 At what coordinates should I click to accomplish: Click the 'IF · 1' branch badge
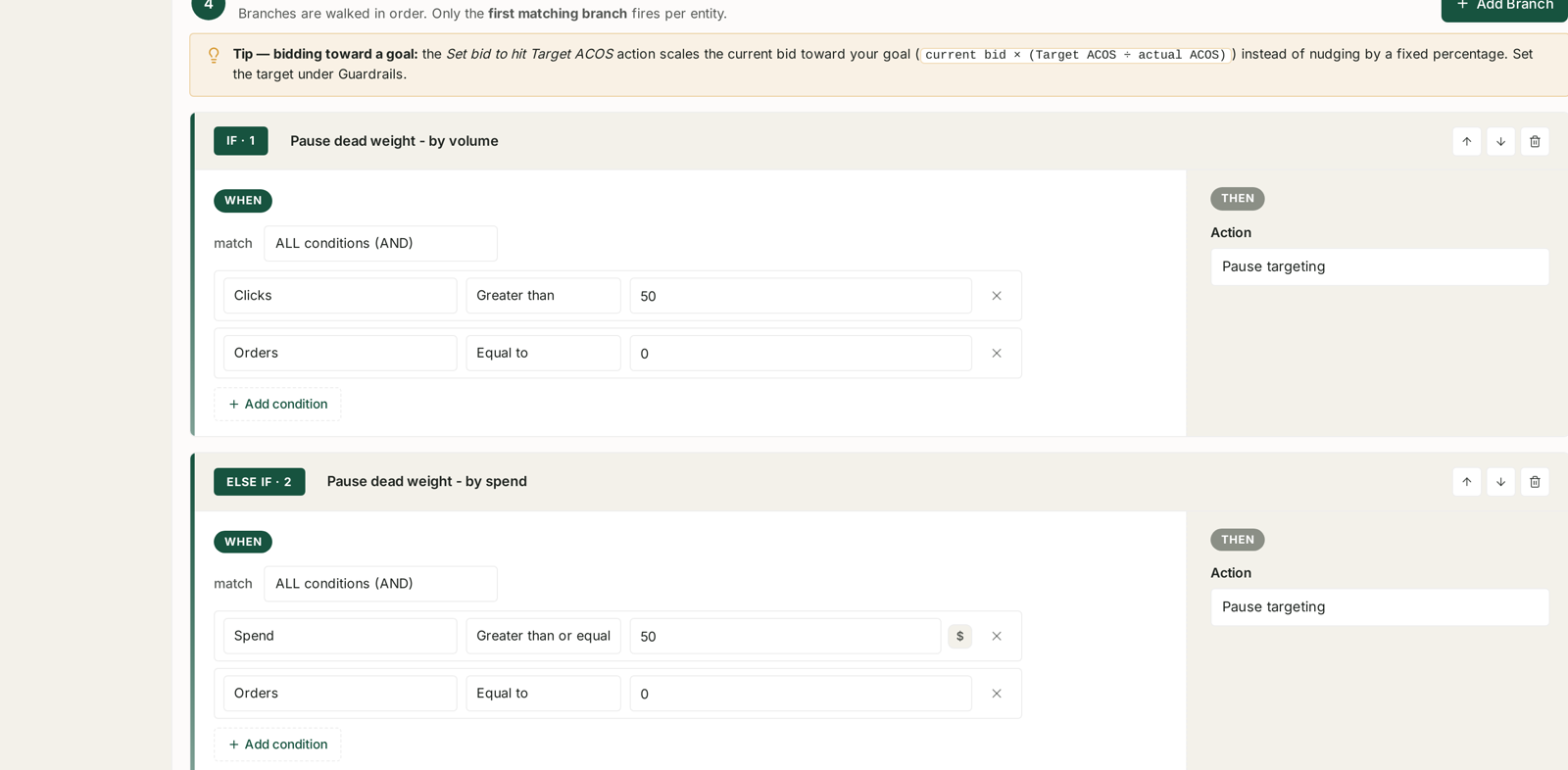(x=241, y=141)
